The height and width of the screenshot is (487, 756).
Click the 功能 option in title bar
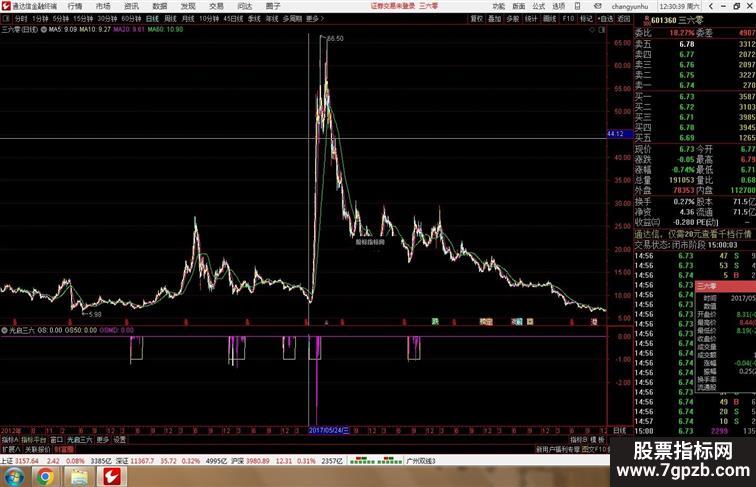click(499, 6)
